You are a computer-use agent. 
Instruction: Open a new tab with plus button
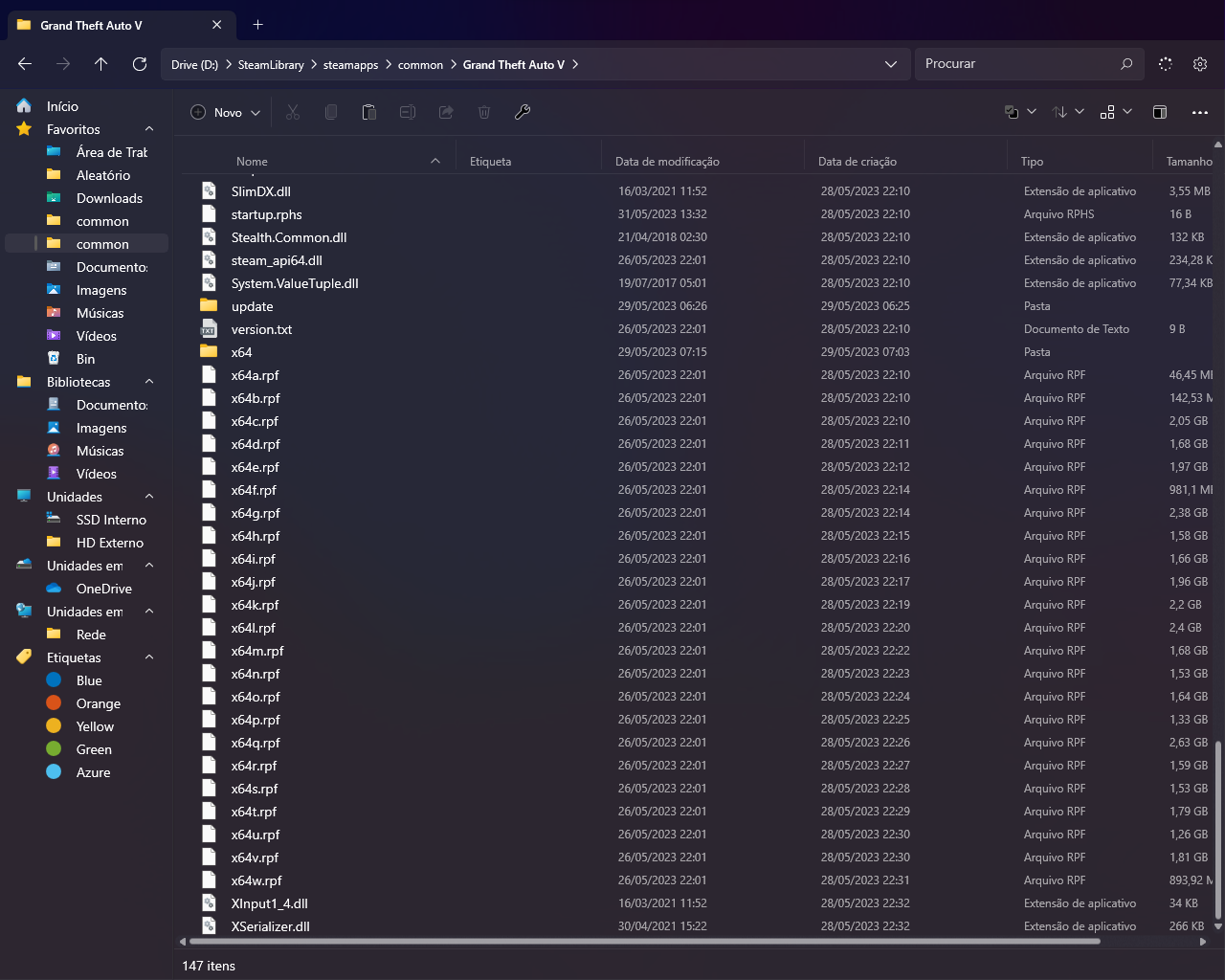[258, 25]
